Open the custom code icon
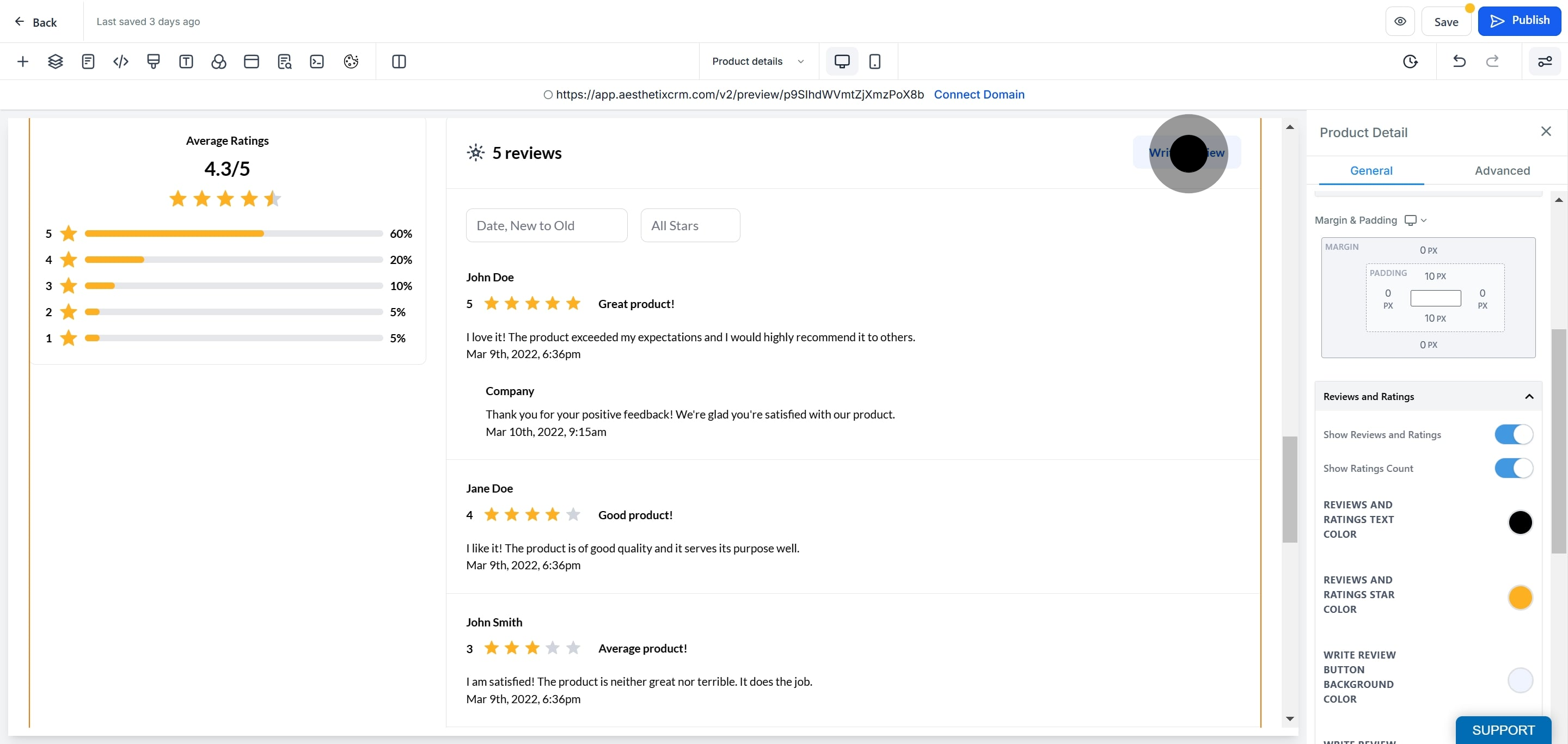Screen dimensions: 1568x744 (x=120, y=62)
